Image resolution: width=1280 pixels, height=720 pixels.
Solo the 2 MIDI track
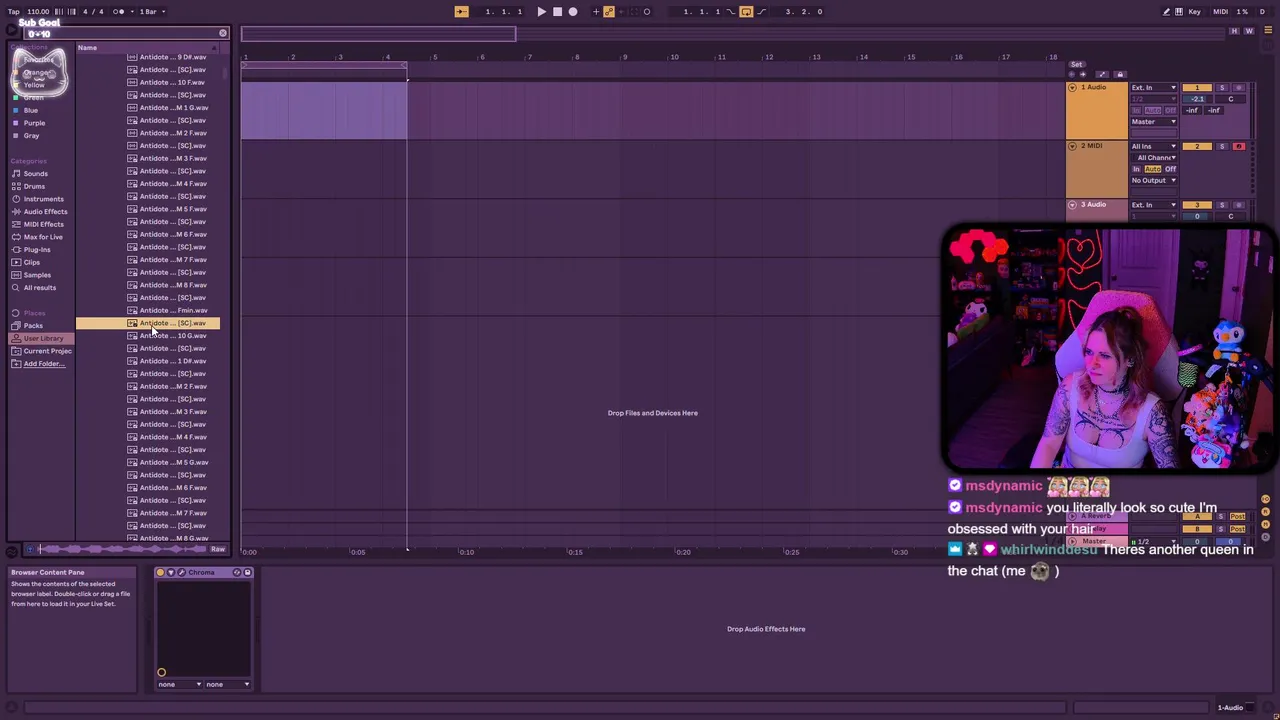[1222, 146]
